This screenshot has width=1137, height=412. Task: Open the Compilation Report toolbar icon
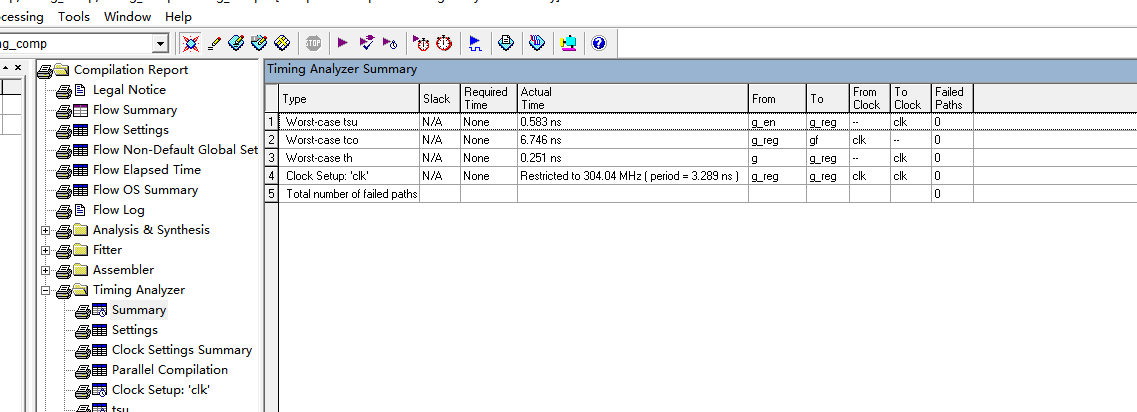[506, 44]
